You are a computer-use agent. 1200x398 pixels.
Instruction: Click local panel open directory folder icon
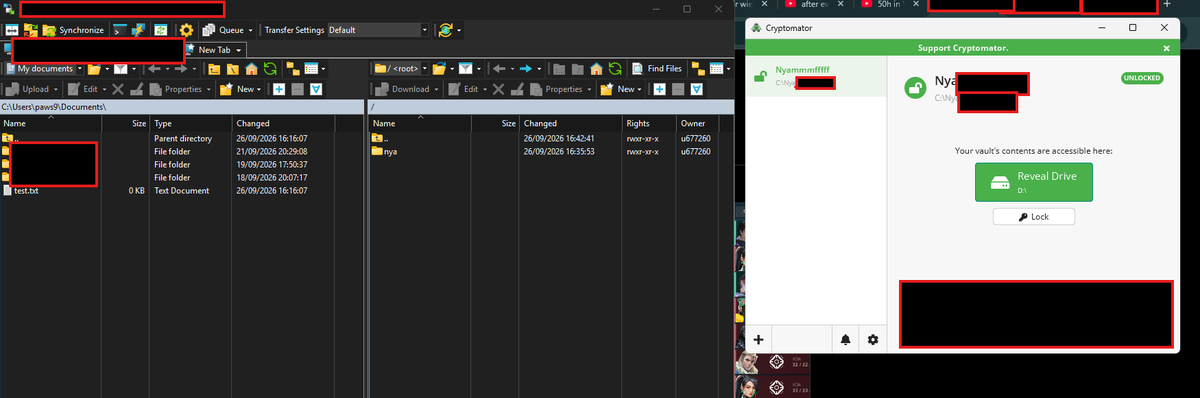(94, 69)
